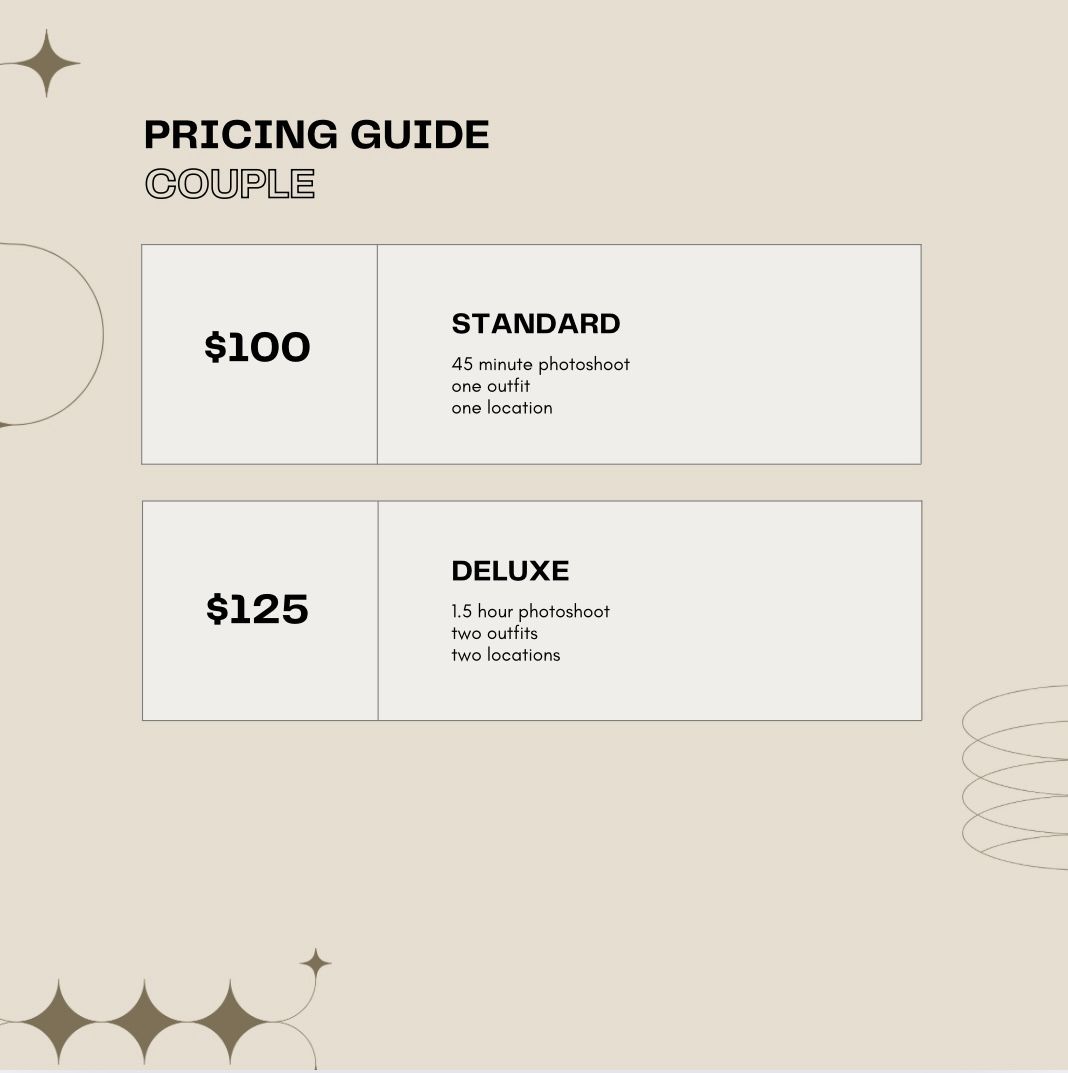Image resolution: width=1068 pixels, height=1073 pixels.
Task: Click the $100 price text
Action: coord(257,347)
